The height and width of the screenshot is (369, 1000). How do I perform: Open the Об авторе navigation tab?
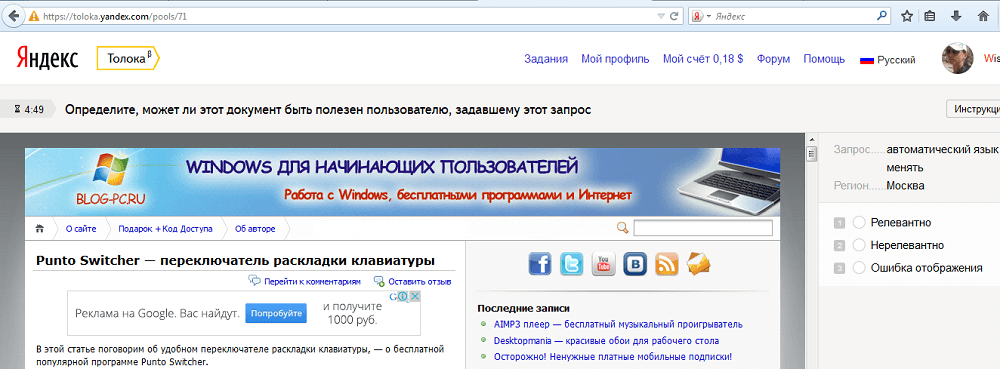(x=255, y=229)
